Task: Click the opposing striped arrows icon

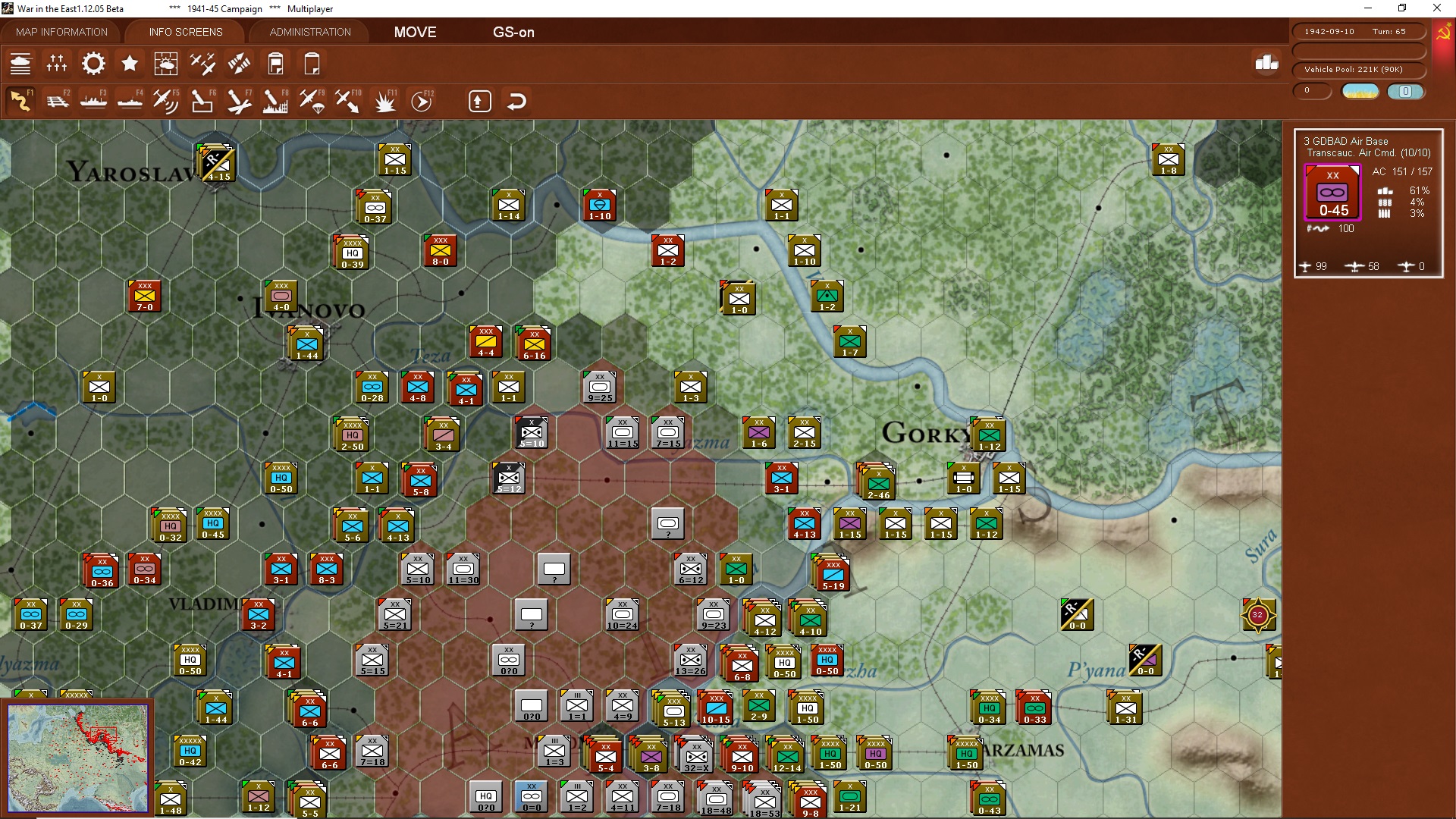Action: (239, 64)
